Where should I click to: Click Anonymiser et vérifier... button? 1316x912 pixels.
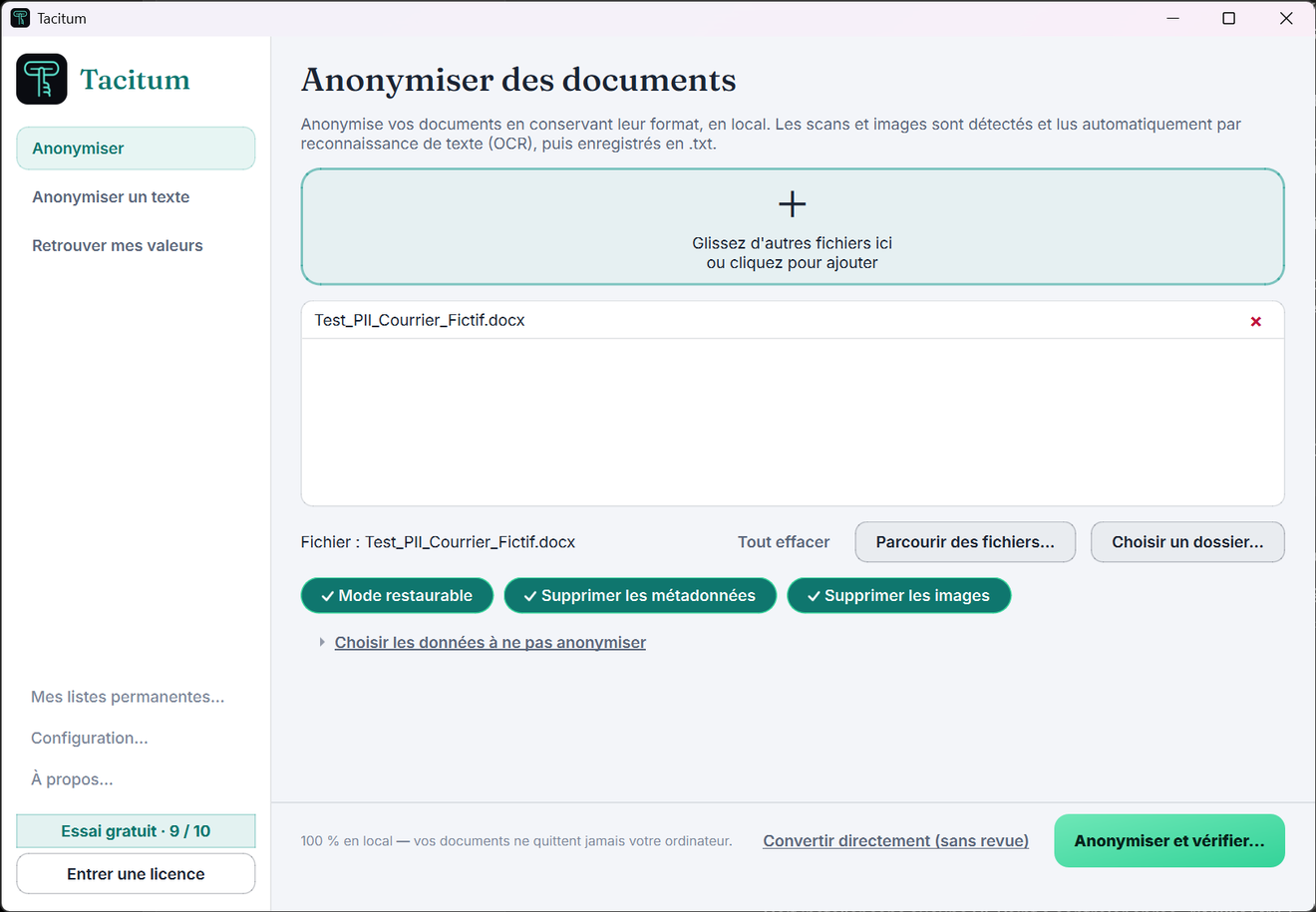(x=1169, y=841)
